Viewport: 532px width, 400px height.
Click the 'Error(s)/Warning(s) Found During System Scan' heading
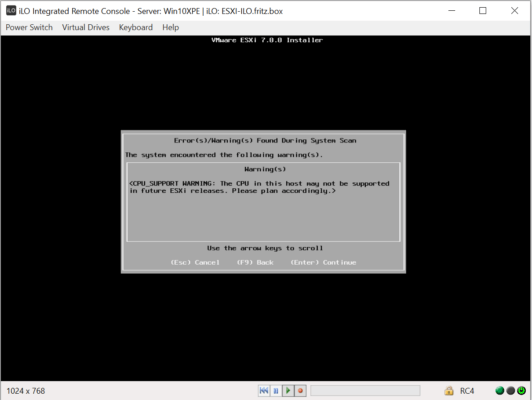coord(265,140)
